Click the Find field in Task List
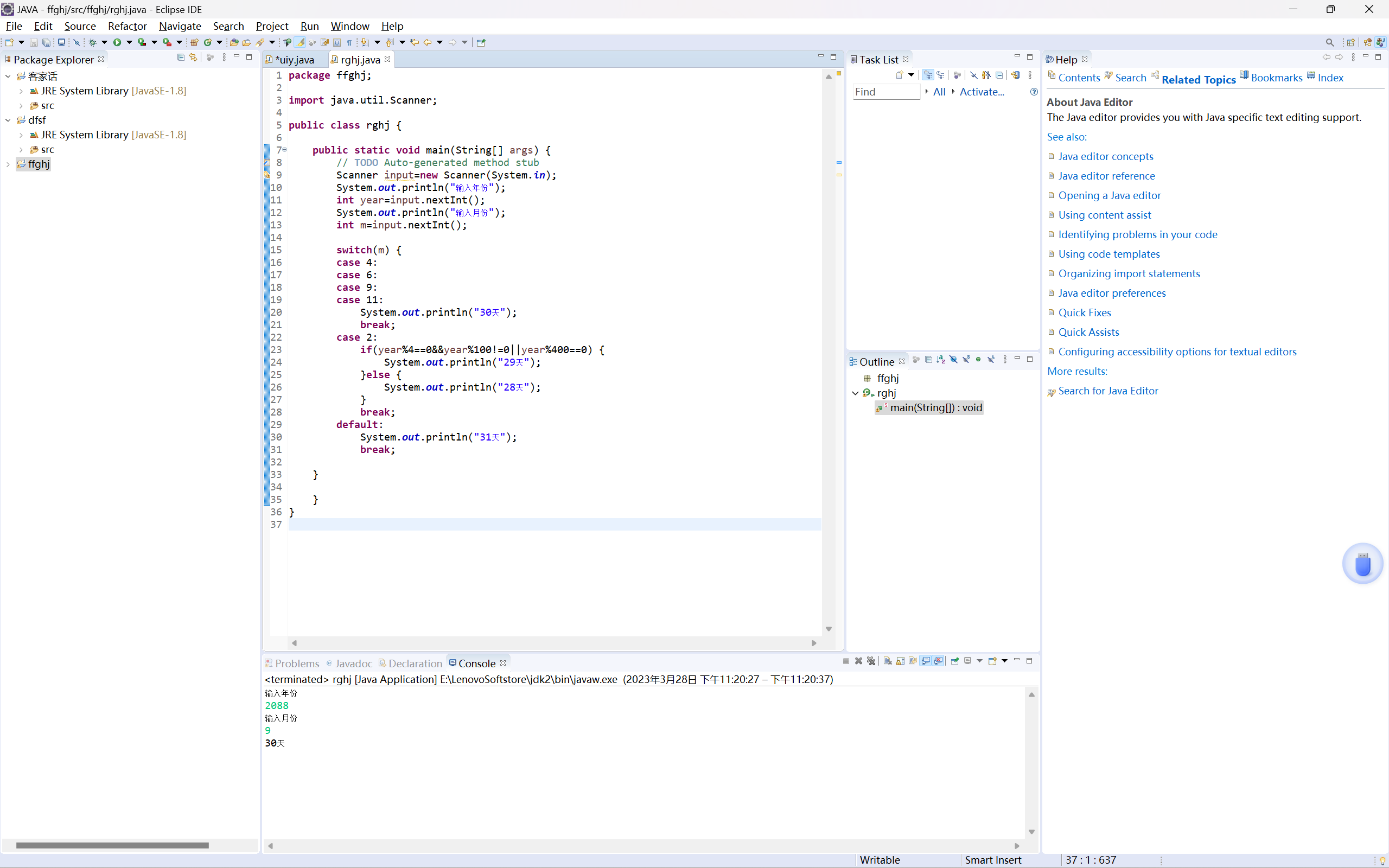 pyautogui.click(x=885, y=92)
